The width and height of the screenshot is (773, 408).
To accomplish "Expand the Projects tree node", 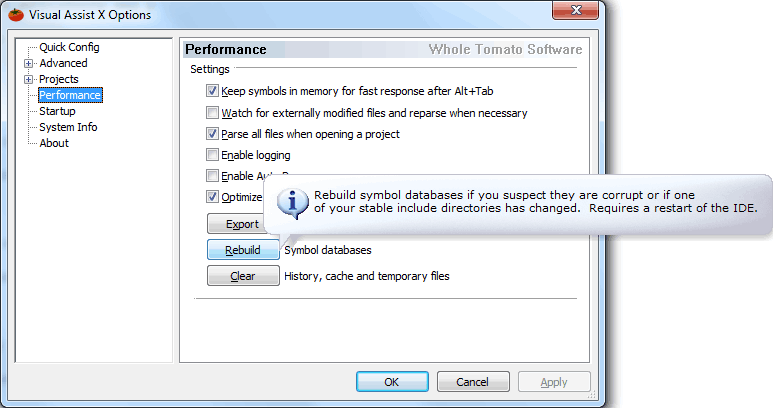I will point(29,79).
